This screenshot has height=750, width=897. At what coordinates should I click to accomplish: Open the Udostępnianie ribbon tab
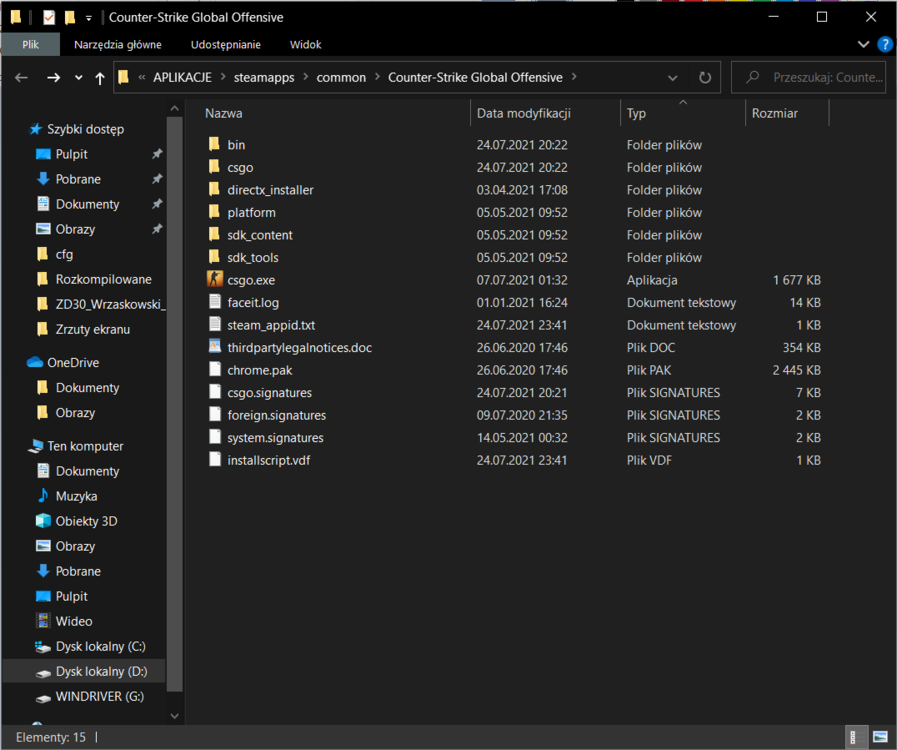[x=225, y=45]
